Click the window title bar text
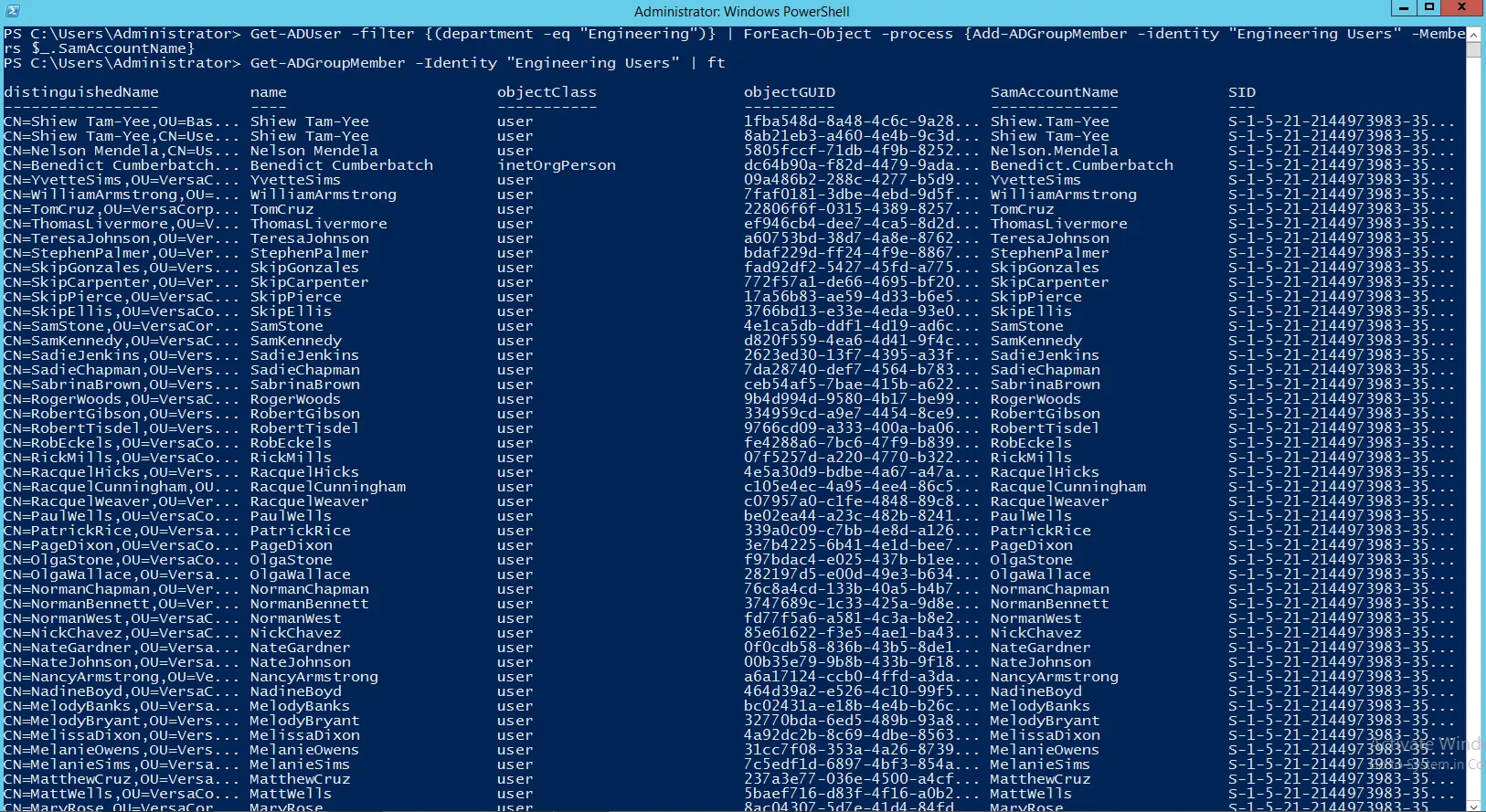Image resolution: width=1486 pixels, height=812 pixels. [742, 11]
